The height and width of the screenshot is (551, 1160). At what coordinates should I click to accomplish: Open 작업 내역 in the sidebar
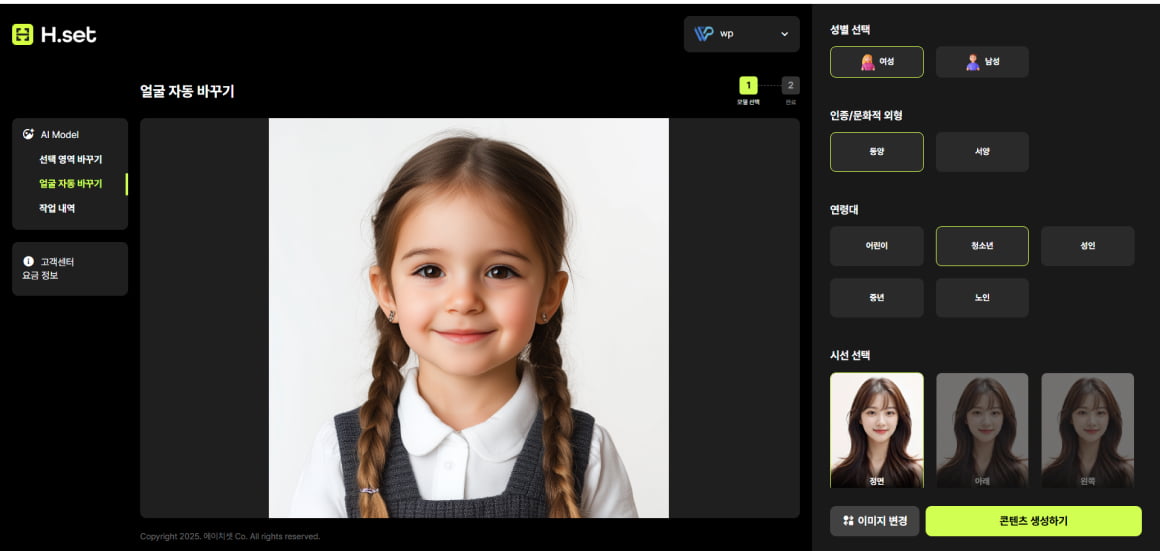[57, 208]
